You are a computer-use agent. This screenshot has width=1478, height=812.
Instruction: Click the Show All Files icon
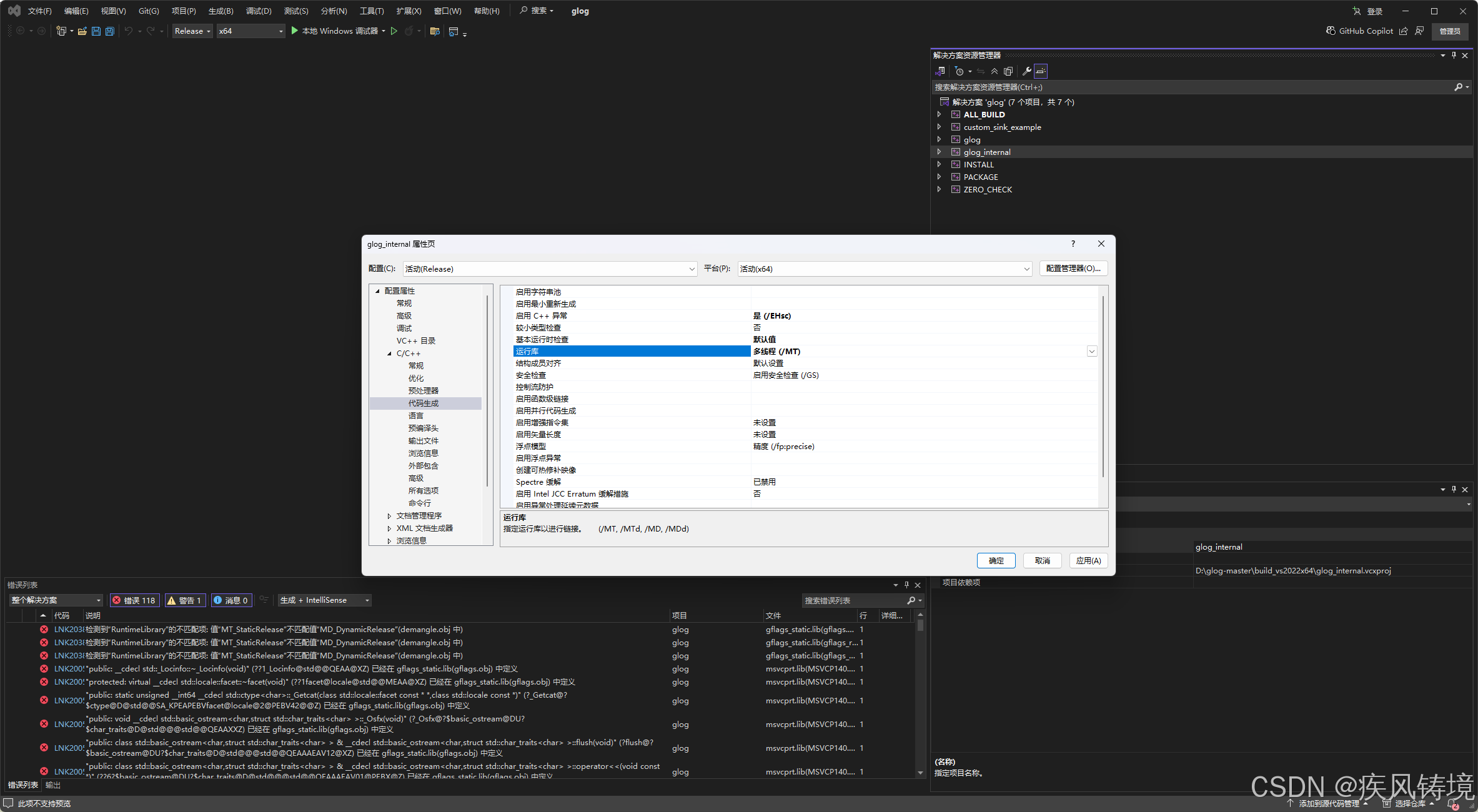coord(1008,71)
